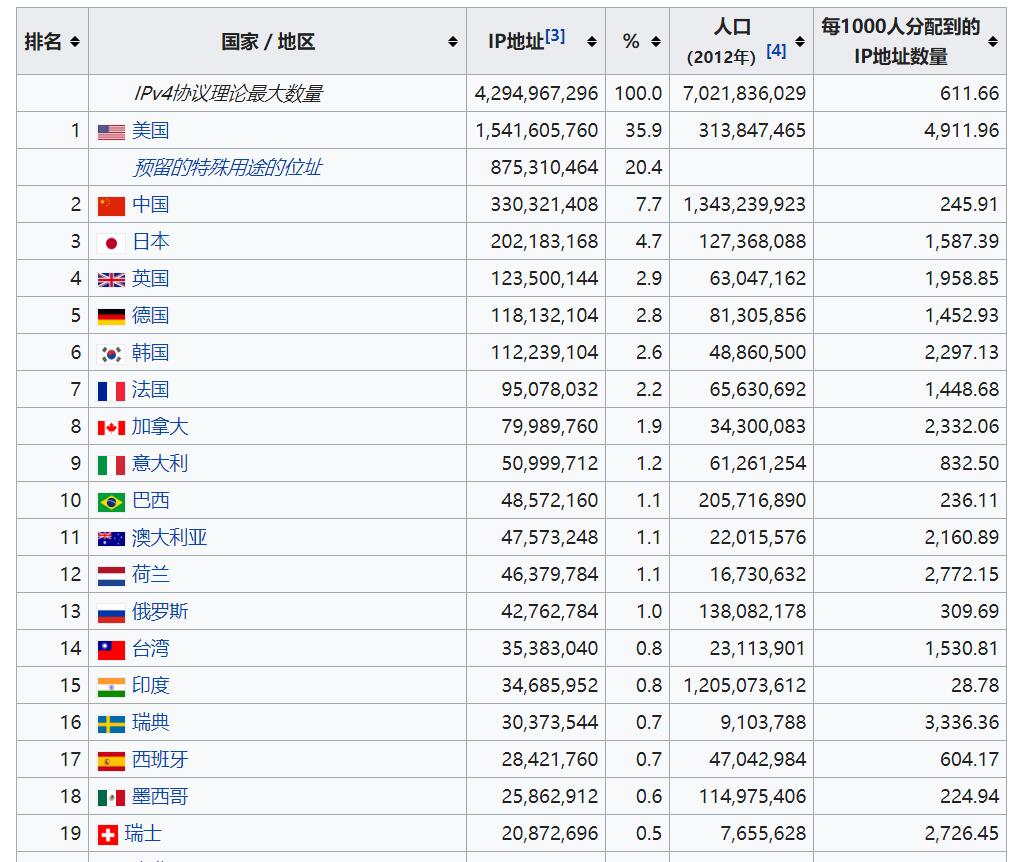
Task: Click the Japan flag icon
Action: point(111,243)
